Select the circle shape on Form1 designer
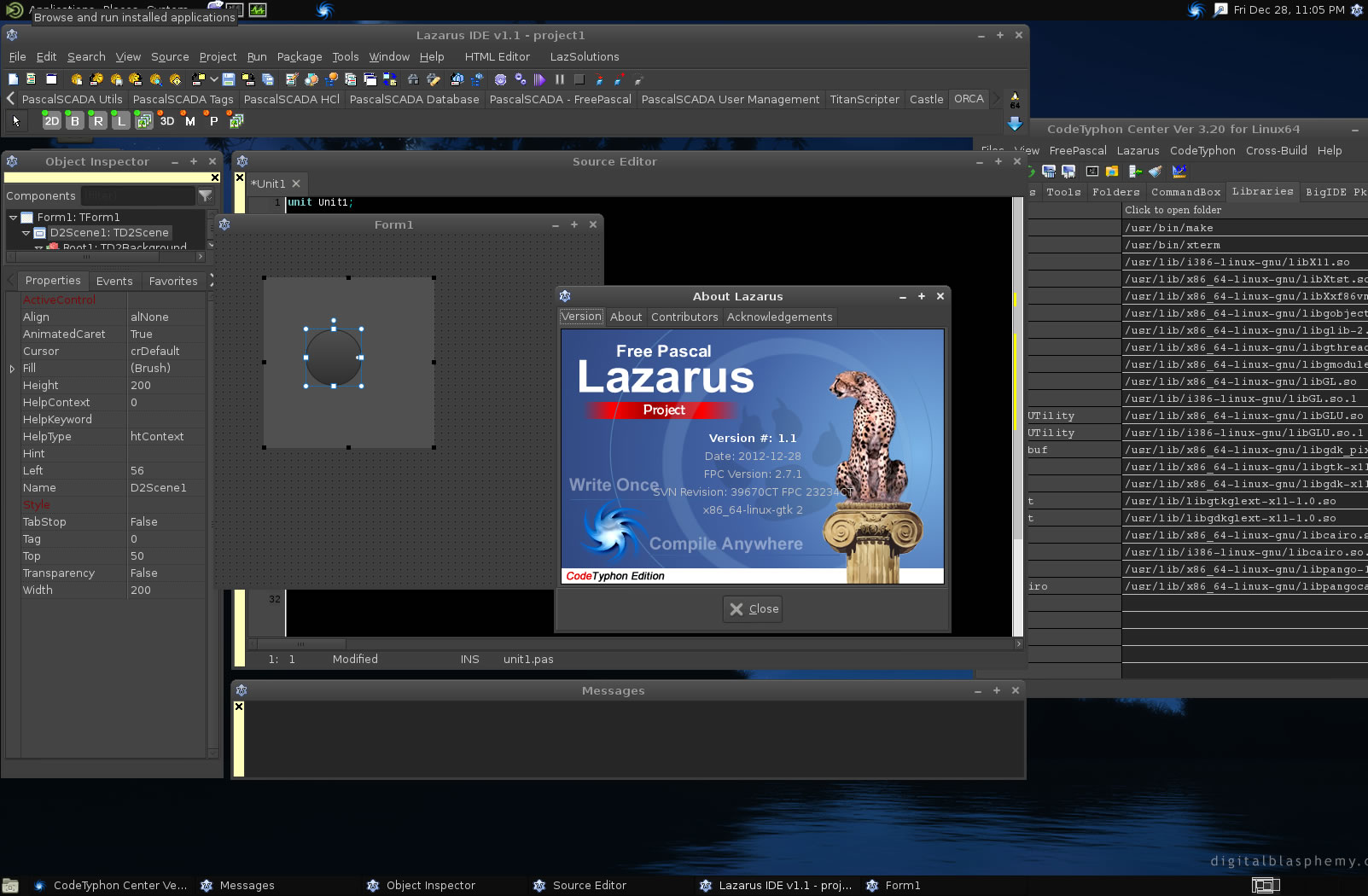The image size is (1368, 896). [333, 358]
